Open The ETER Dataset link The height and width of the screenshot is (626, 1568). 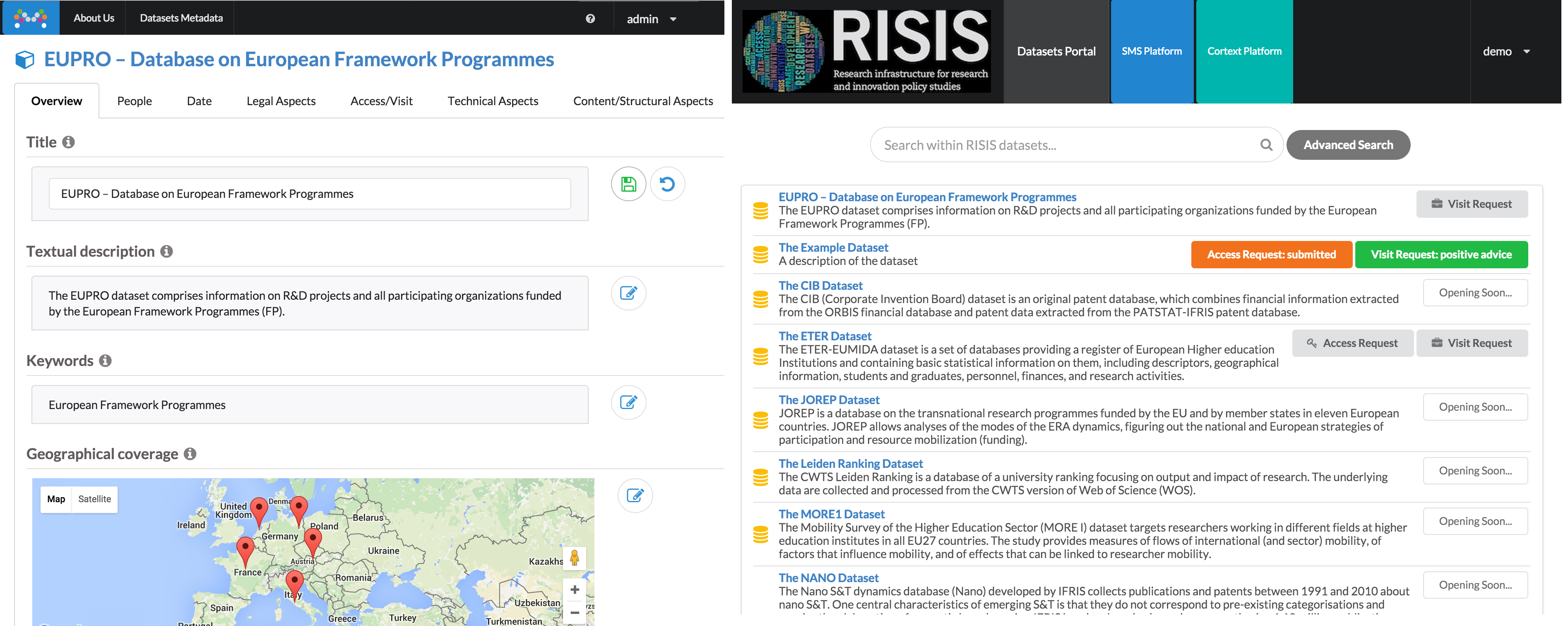[825, 336]
